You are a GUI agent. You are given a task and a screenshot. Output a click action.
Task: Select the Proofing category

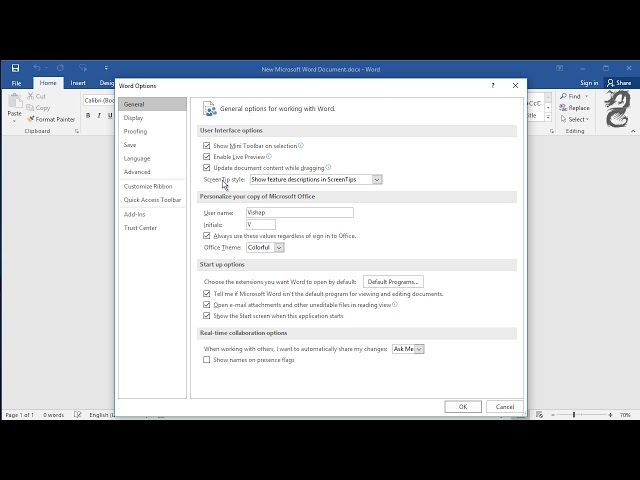pyautogui.click(x=152, y=131)
